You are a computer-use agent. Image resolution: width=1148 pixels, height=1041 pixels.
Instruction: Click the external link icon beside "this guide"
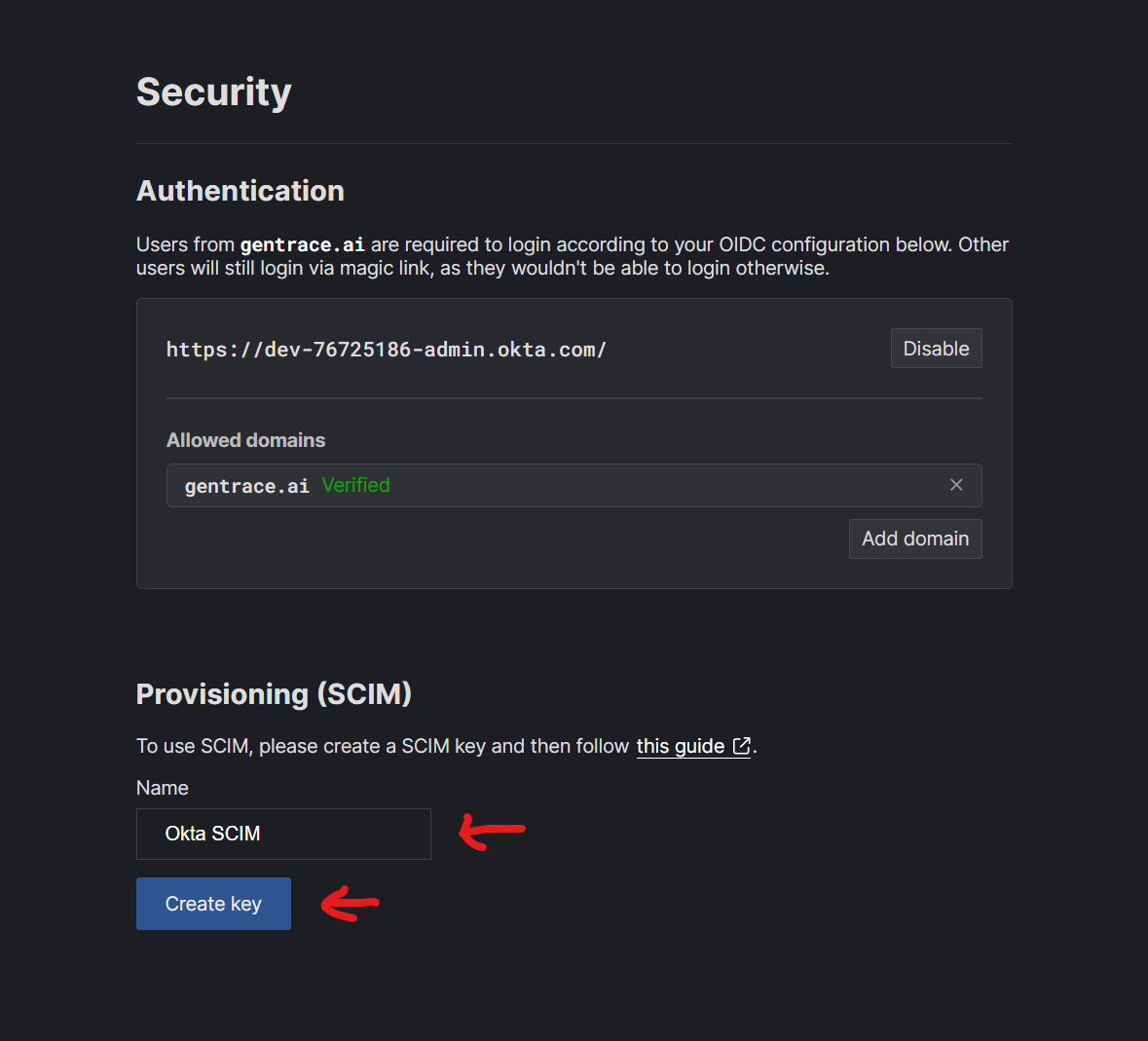(740, 746)
